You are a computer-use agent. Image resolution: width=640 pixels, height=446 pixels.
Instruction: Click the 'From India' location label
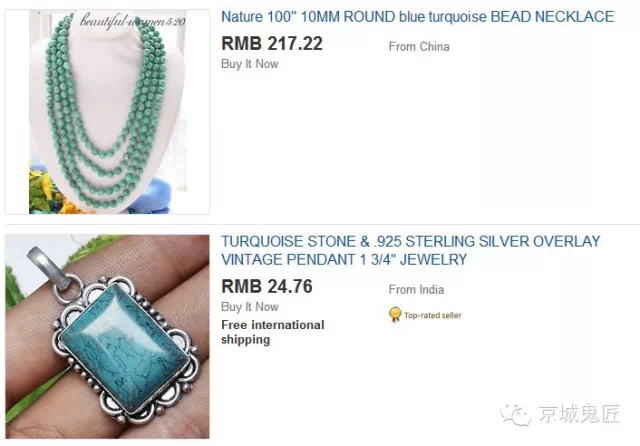click(416, 289)
